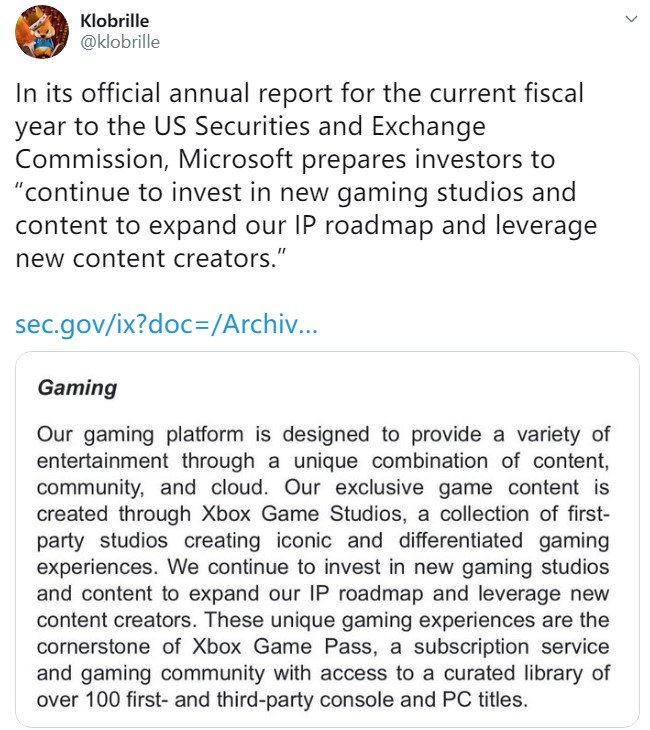Open the sec.gov document link
The height and width of the screenshot is (730, 650).
point(167,325)
